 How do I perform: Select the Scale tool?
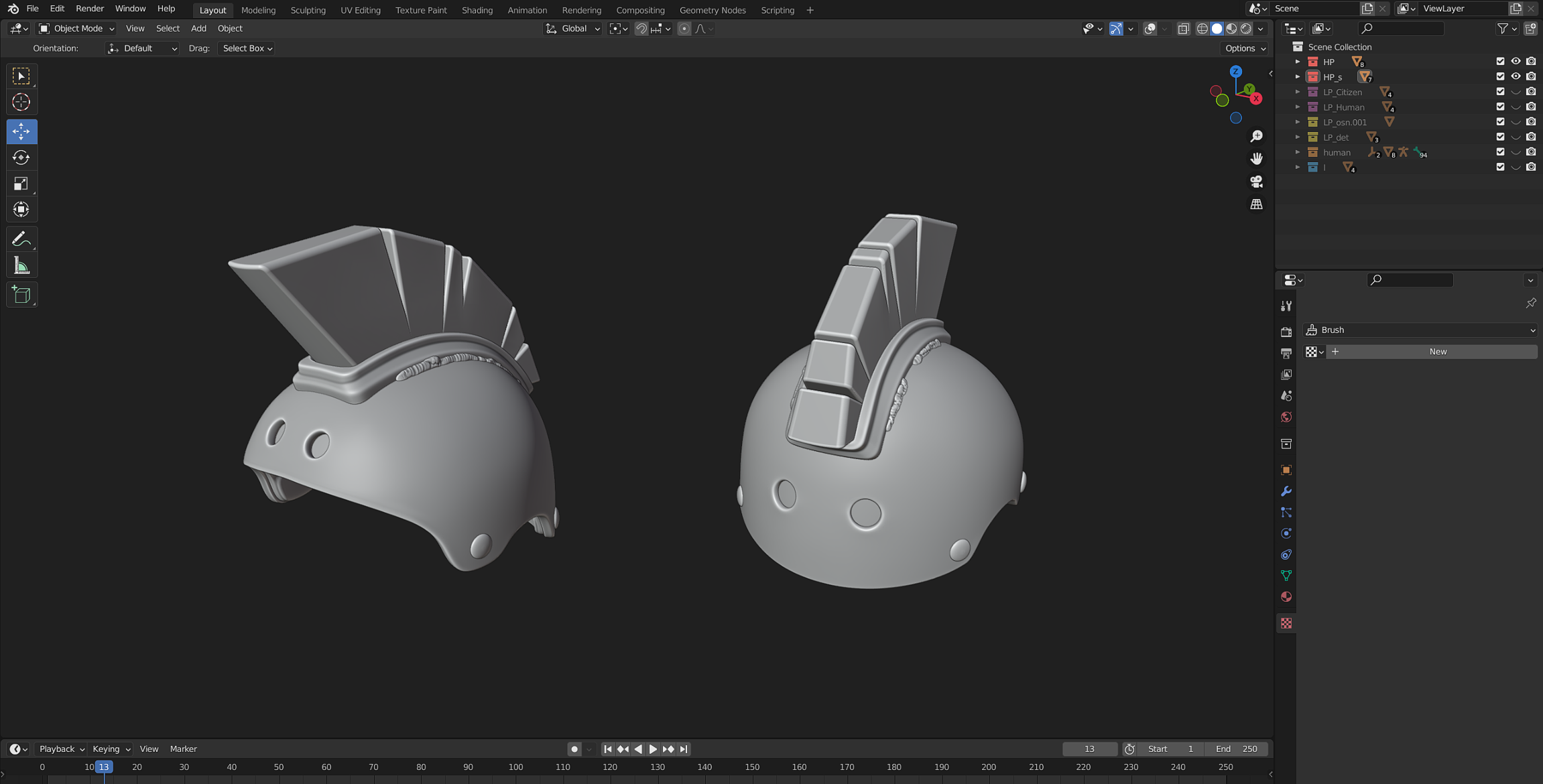tap(21, 184)
